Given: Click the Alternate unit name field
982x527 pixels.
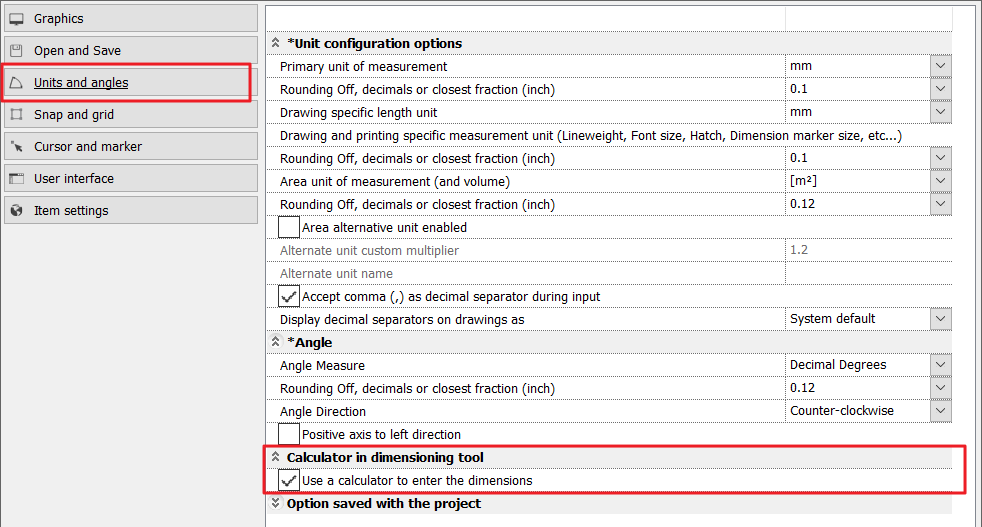Looking at the screenshot, I should coord(867,274).
